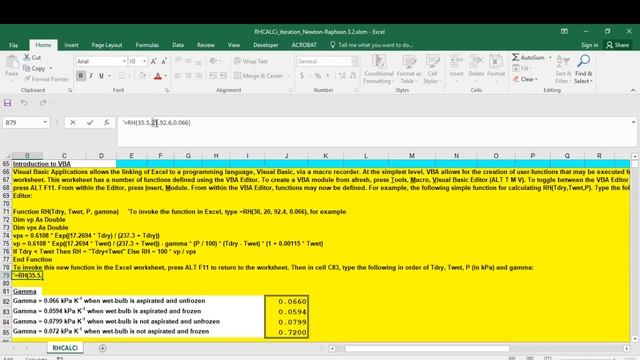The height and width of the screenshot is (360, 640).
Task: Select the RHCALCi sheet tab
Action: pyautogui.click(x=65, y=348)
